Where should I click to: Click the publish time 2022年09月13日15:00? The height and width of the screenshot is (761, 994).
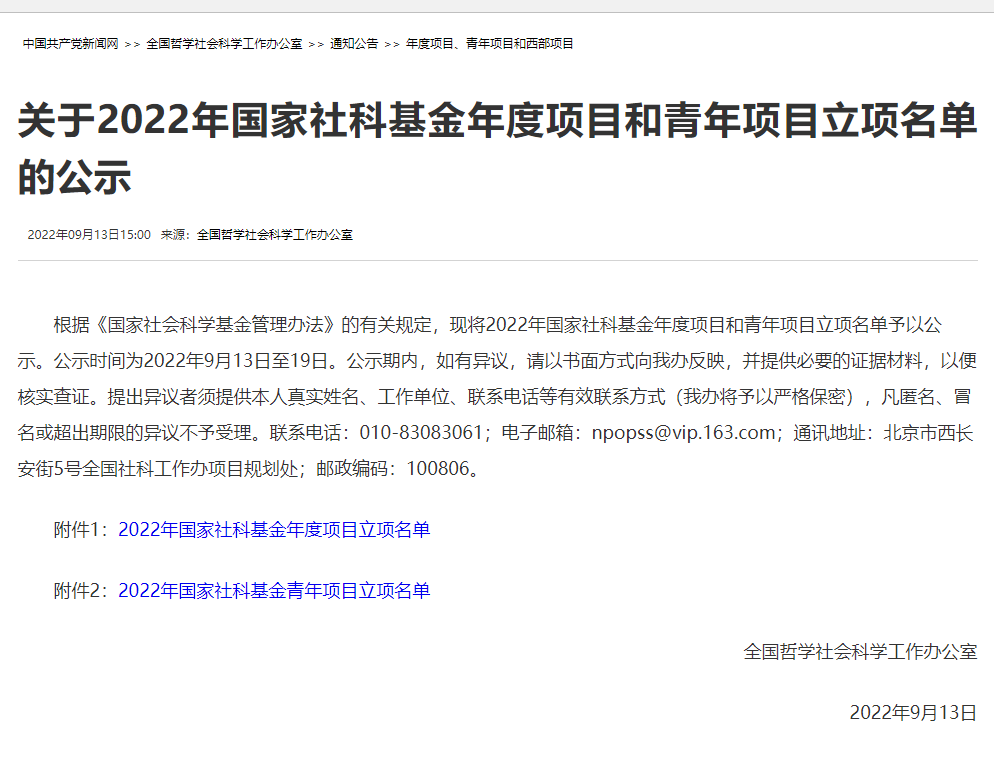[x=89, y=235]
